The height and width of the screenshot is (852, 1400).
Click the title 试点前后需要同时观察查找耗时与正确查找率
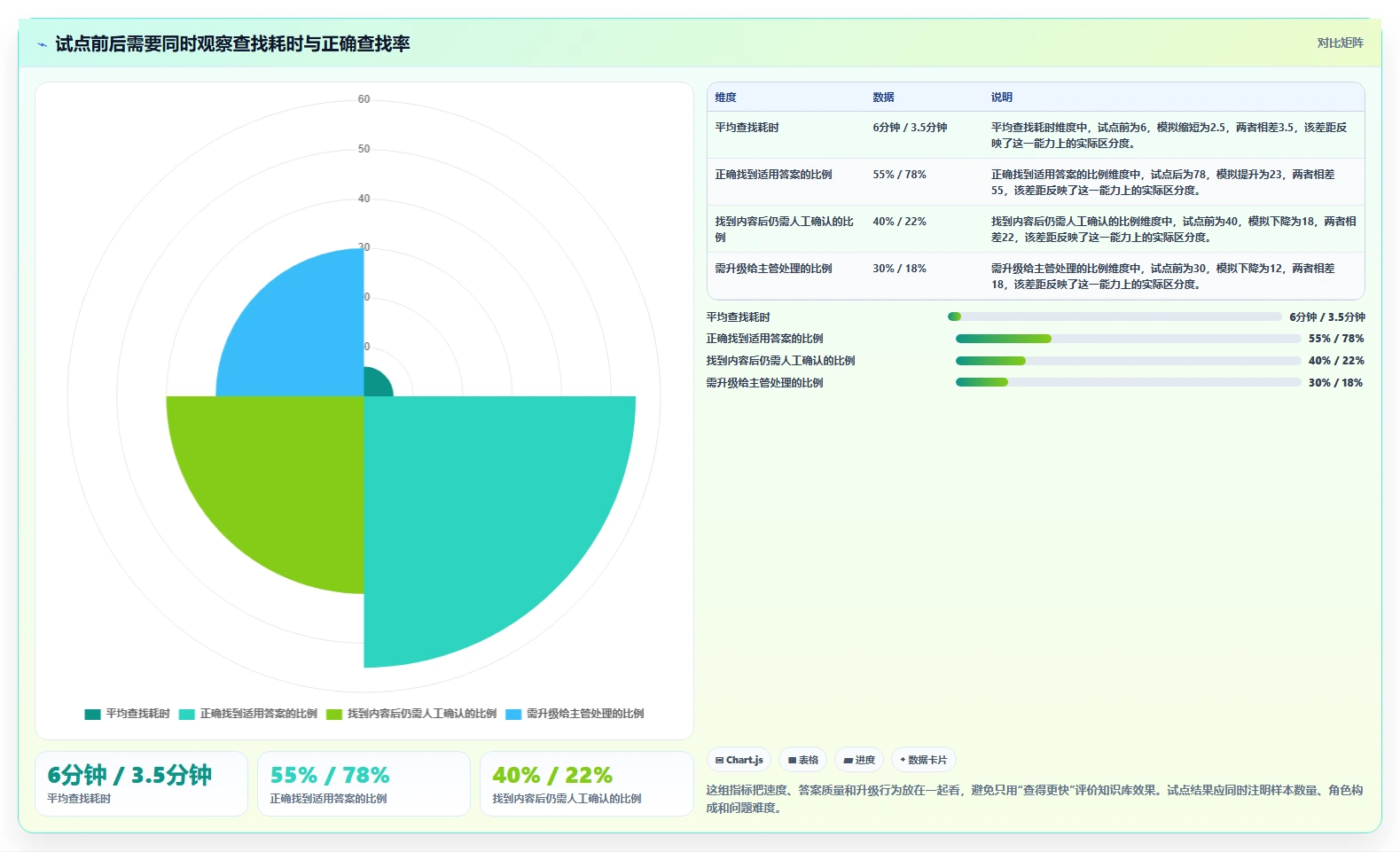[x=232, y=43]
